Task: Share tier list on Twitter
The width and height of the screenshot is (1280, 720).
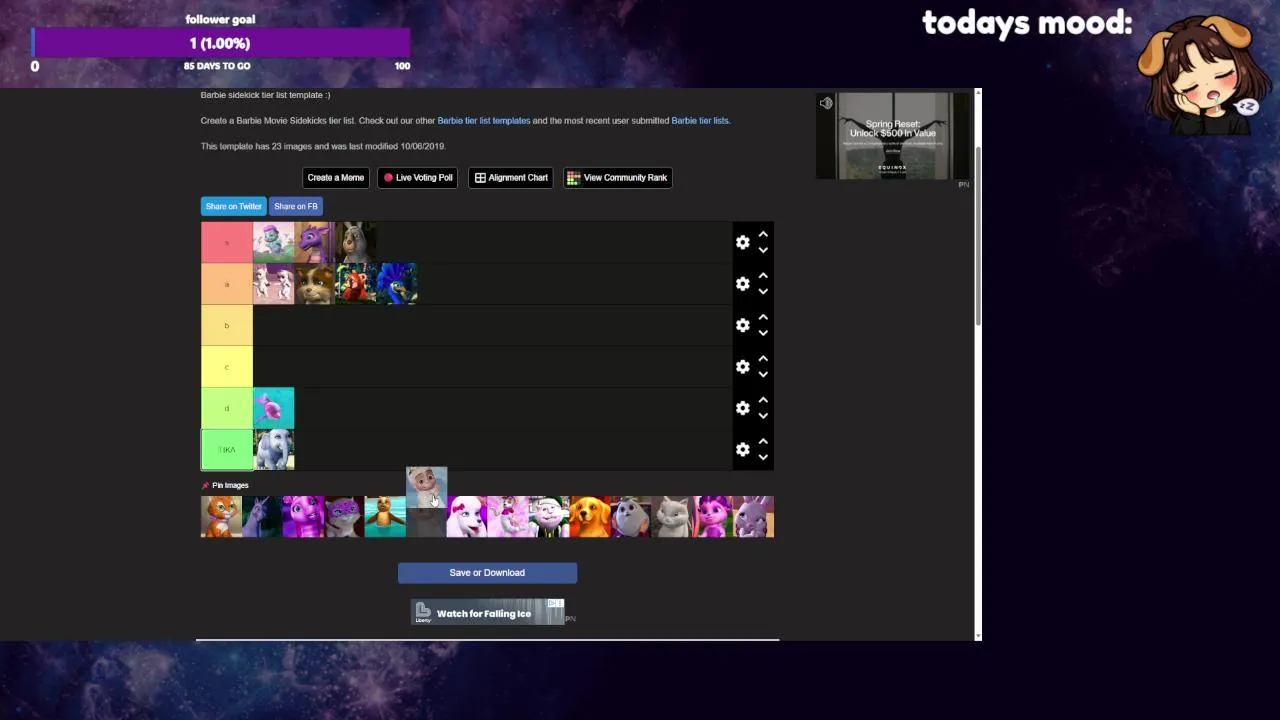Action: pyautogui.click(x=234, y=206)
